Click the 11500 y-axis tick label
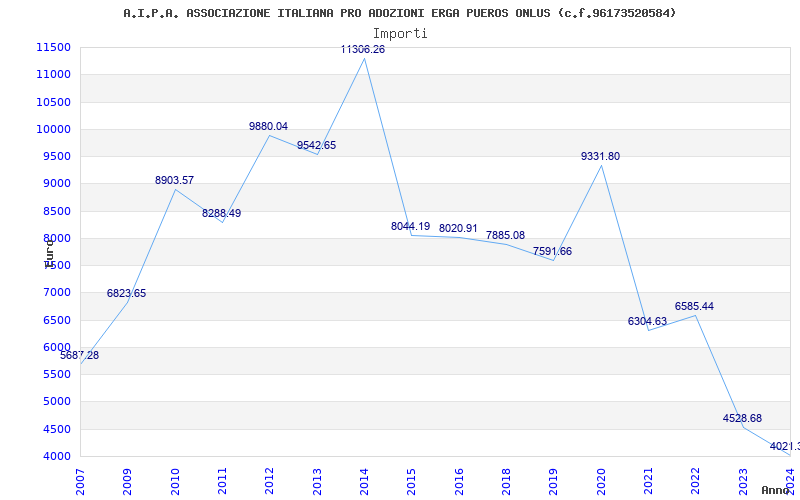Viewport: 800px width, 500px height. (53, 47)
